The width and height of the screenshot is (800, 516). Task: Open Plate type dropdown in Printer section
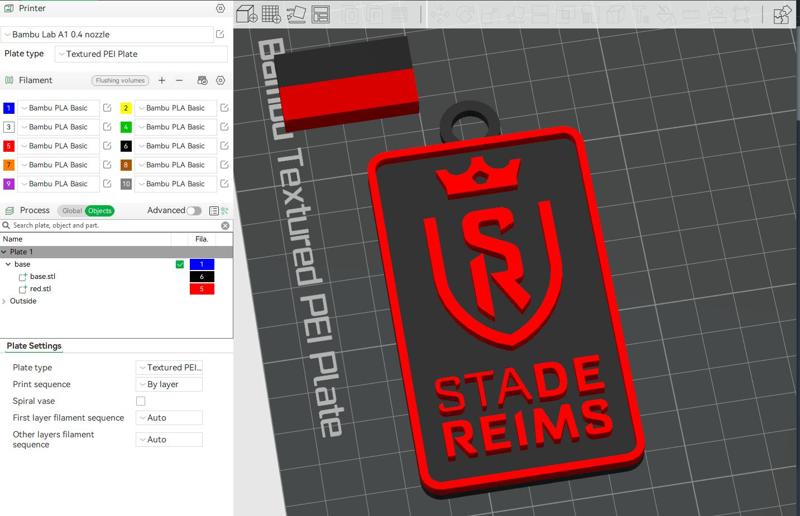(x=141, y=54)
